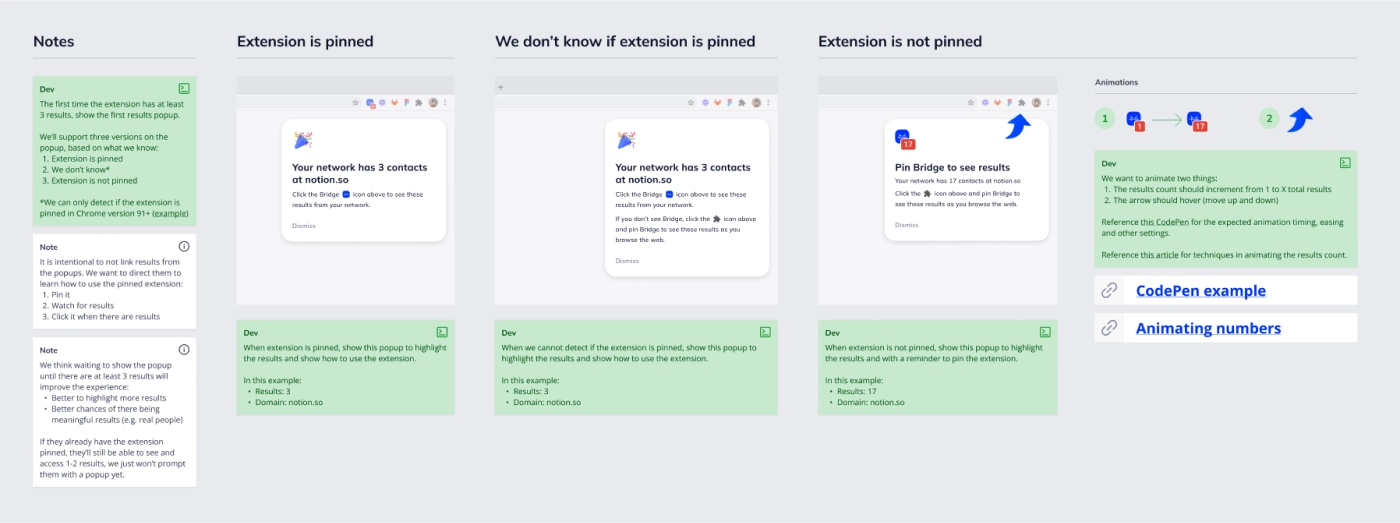Click the '(example)' link in the Notes Dev card
Image resolution: width=1400 pixels, height=523 pixels.
[x=169, y=215]
